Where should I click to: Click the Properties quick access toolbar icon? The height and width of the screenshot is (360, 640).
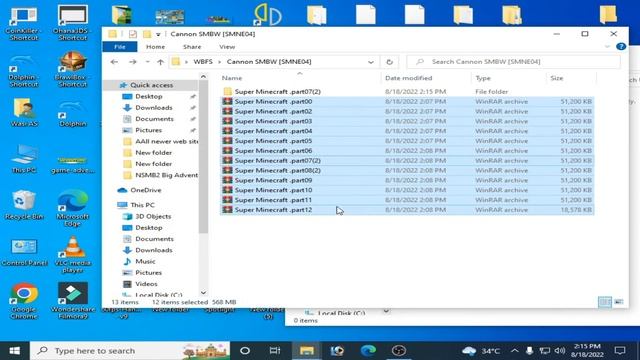pyautogui.click(x=133, y=34)
